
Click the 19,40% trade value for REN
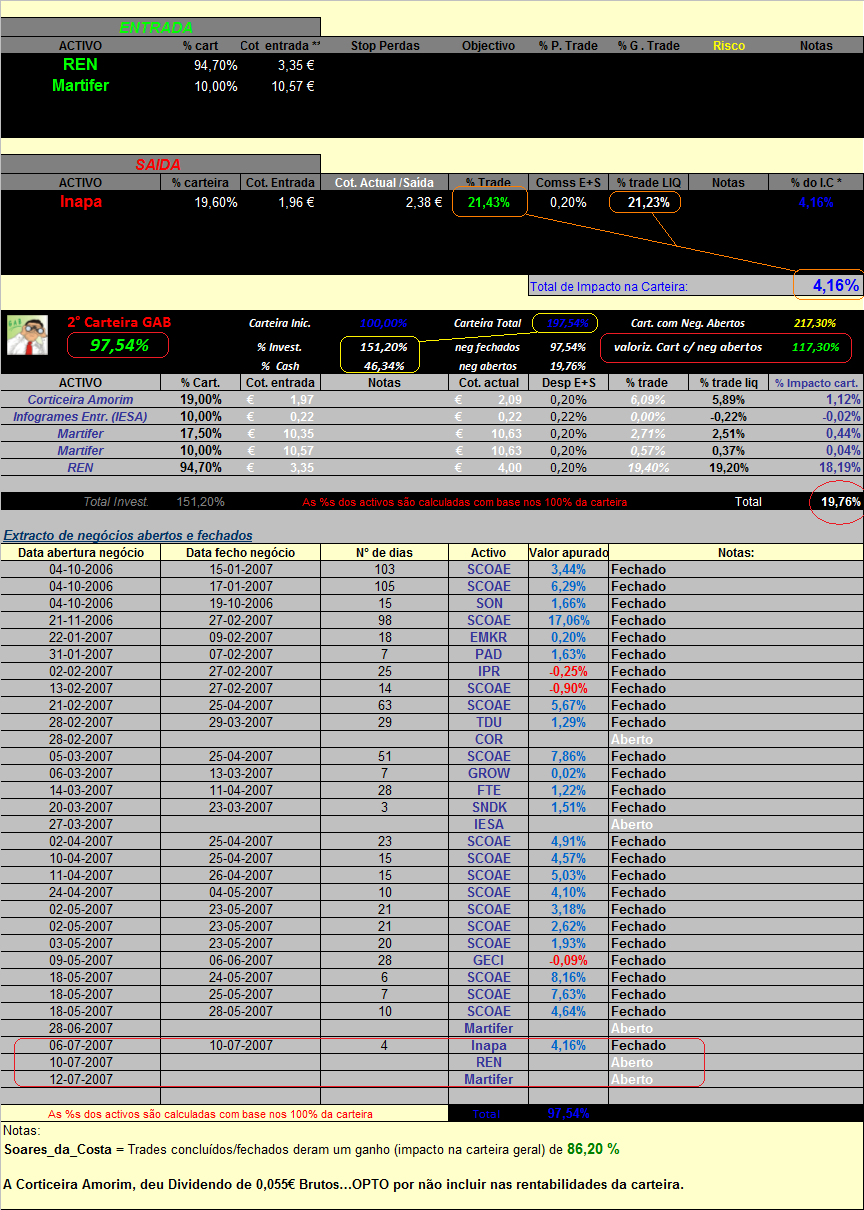coord(646,468)
